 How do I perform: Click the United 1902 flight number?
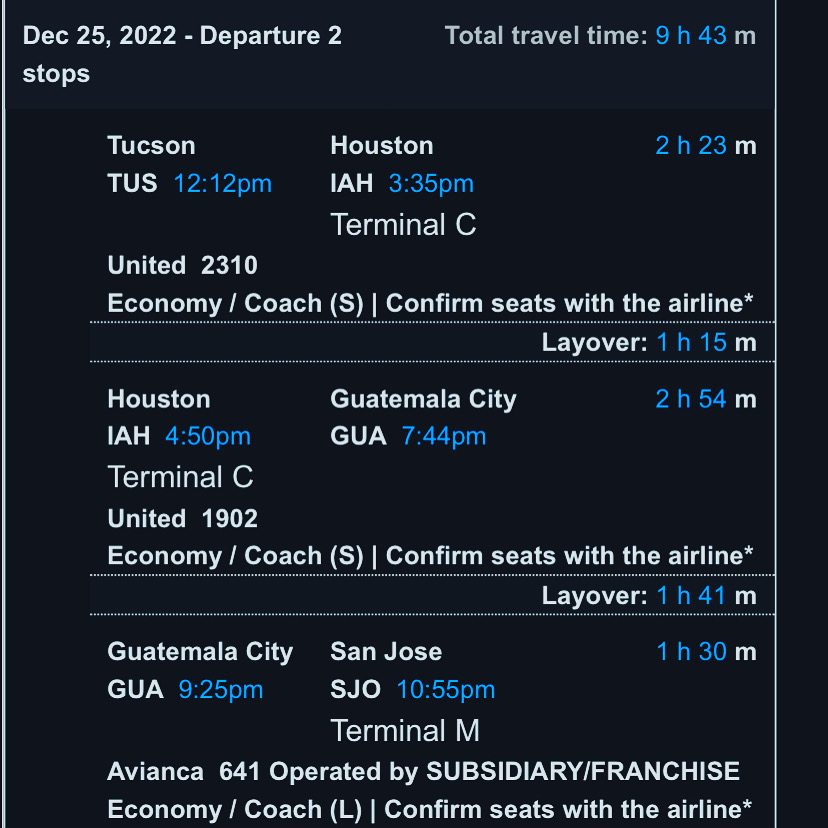pos(183,518)
